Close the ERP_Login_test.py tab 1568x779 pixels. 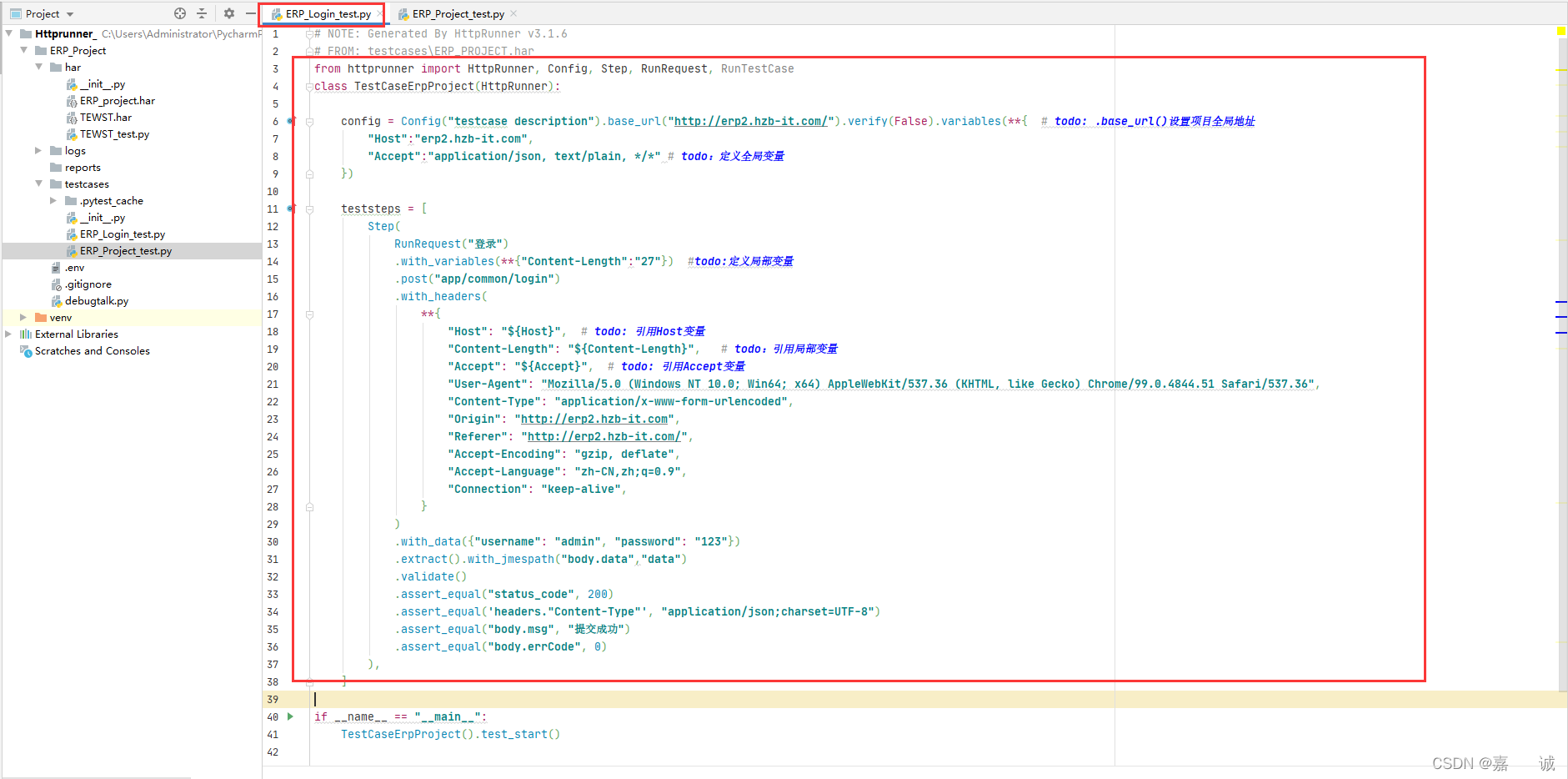pyautogui.click(x=380, y=14)
